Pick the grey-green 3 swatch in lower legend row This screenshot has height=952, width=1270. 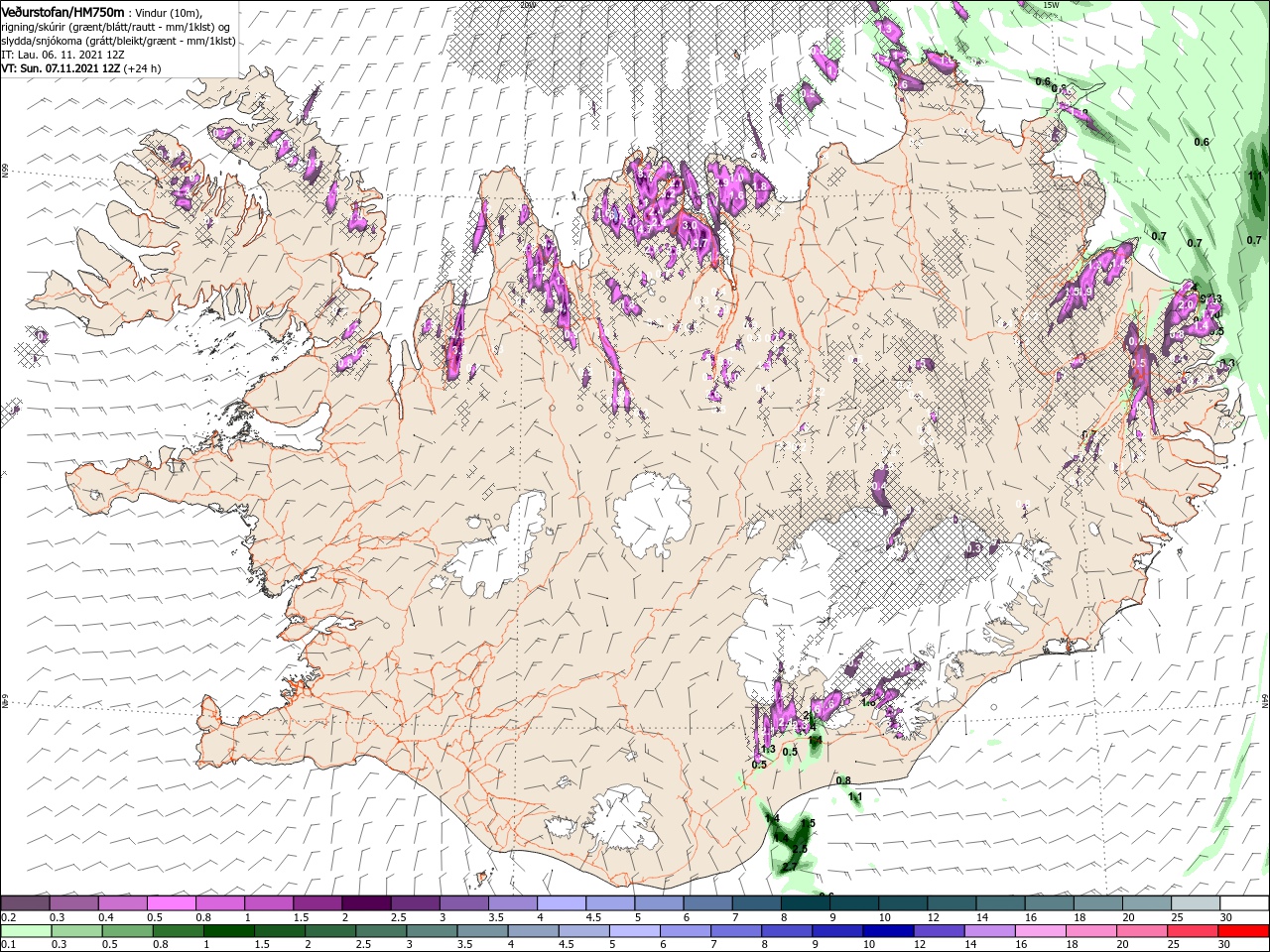[x=432, y=931]
